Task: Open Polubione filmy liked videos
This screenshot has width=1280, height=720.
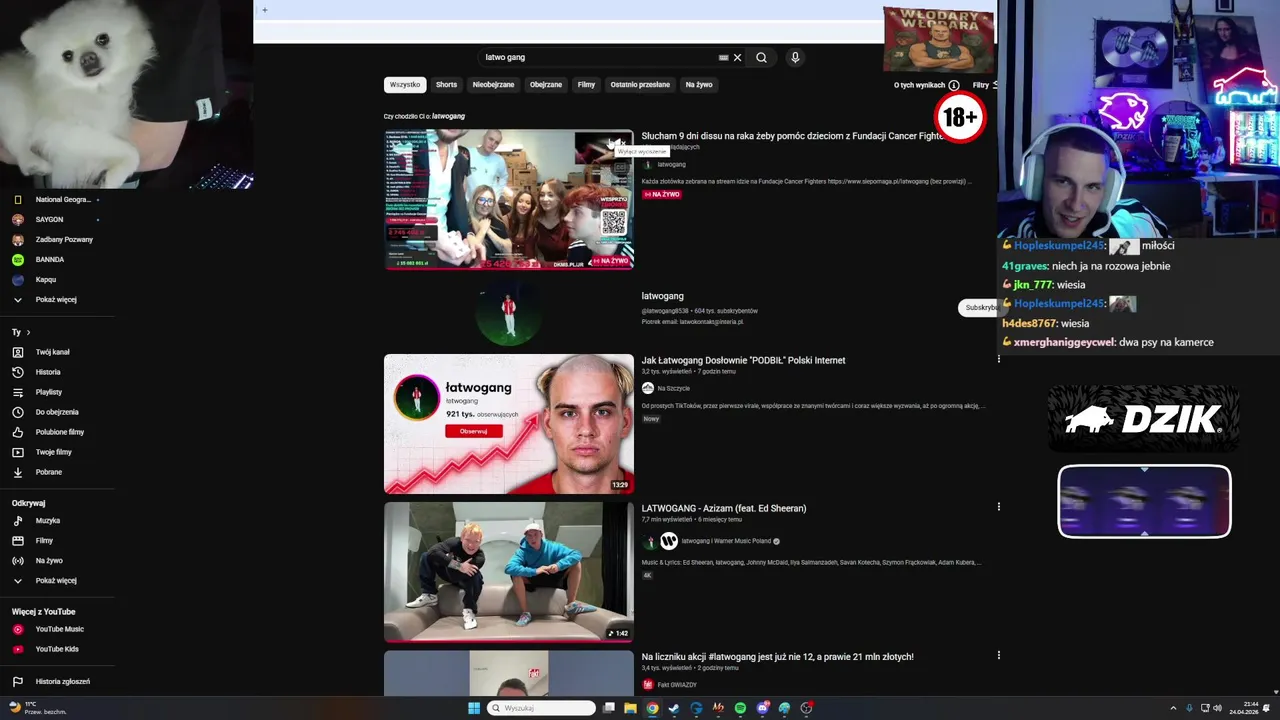Action: (x=60, y=432)
